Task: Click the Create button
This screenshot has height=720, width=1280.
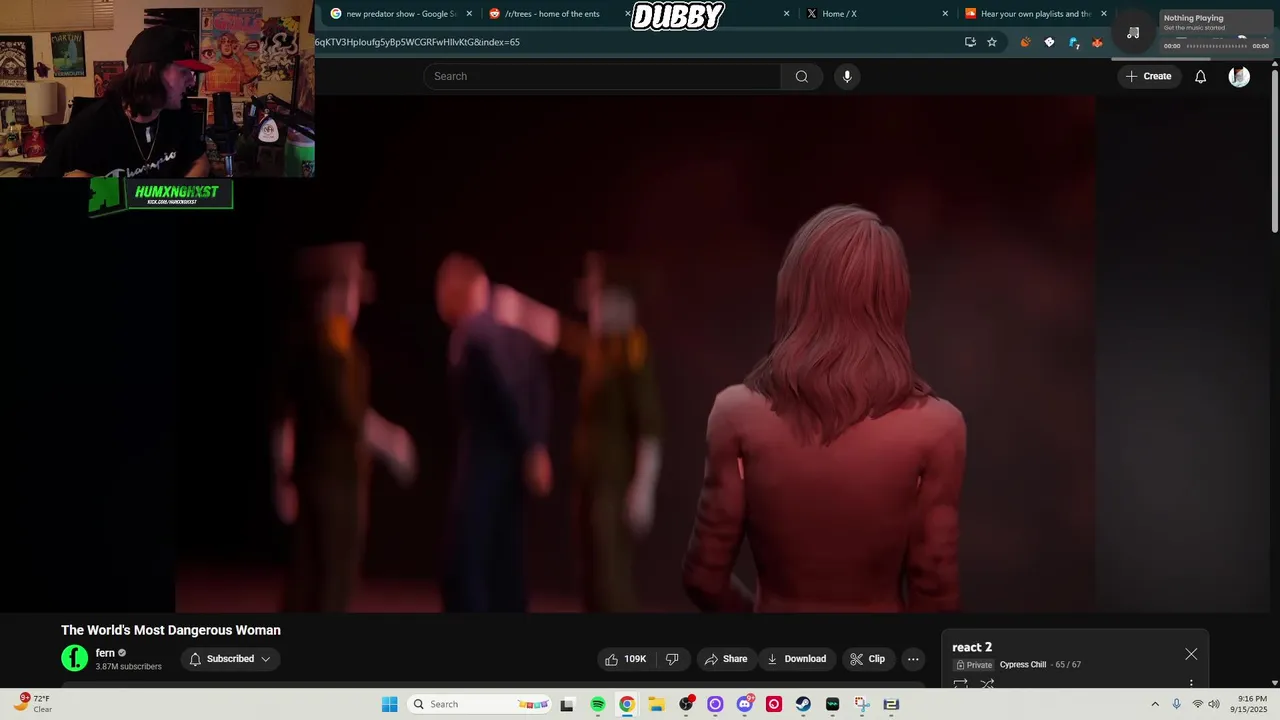Action: tap(1148, 76)
